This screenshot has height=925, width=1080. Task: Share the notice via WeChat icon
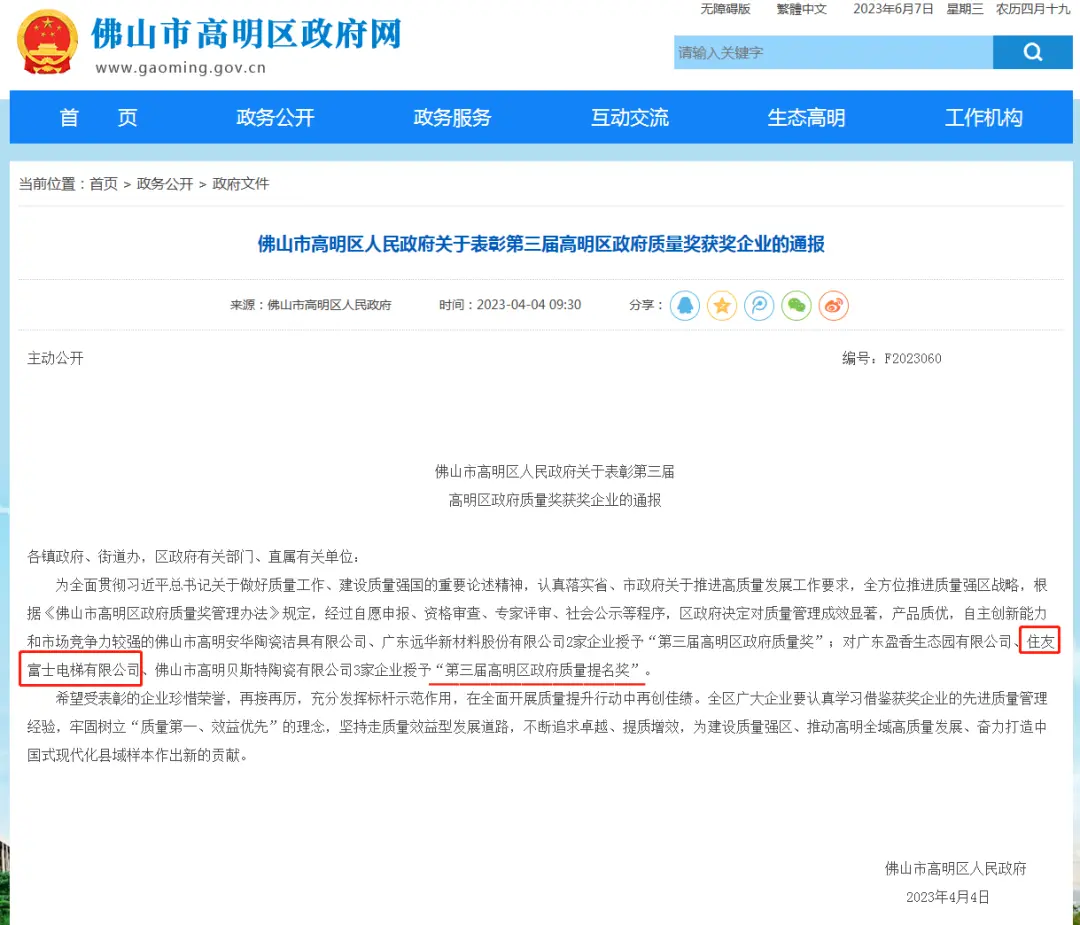[796, 306]
